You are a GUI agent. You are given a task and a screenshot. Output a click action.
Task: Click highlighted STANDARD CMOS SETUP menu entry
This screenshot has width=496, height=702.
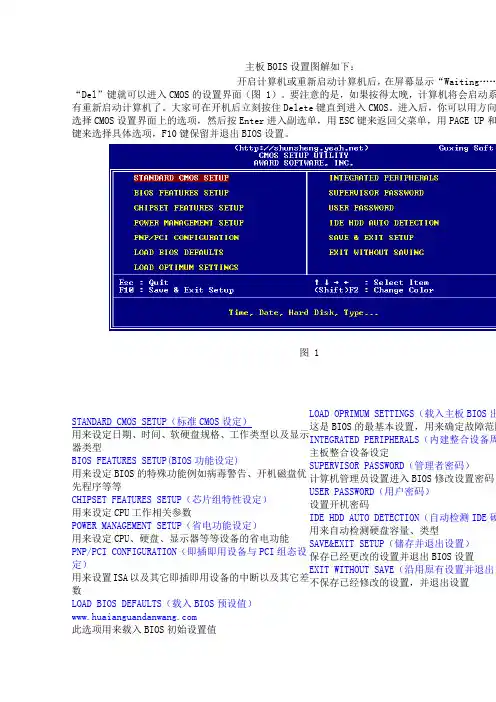coord(181,178)
